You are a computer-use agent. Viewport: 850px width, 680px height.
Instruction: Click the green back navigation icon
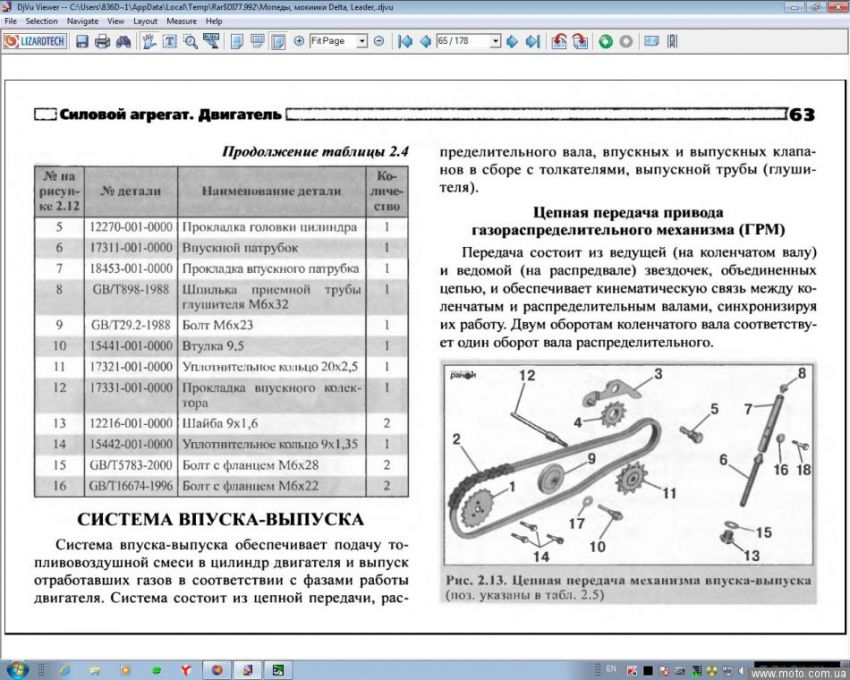(605, 41)
